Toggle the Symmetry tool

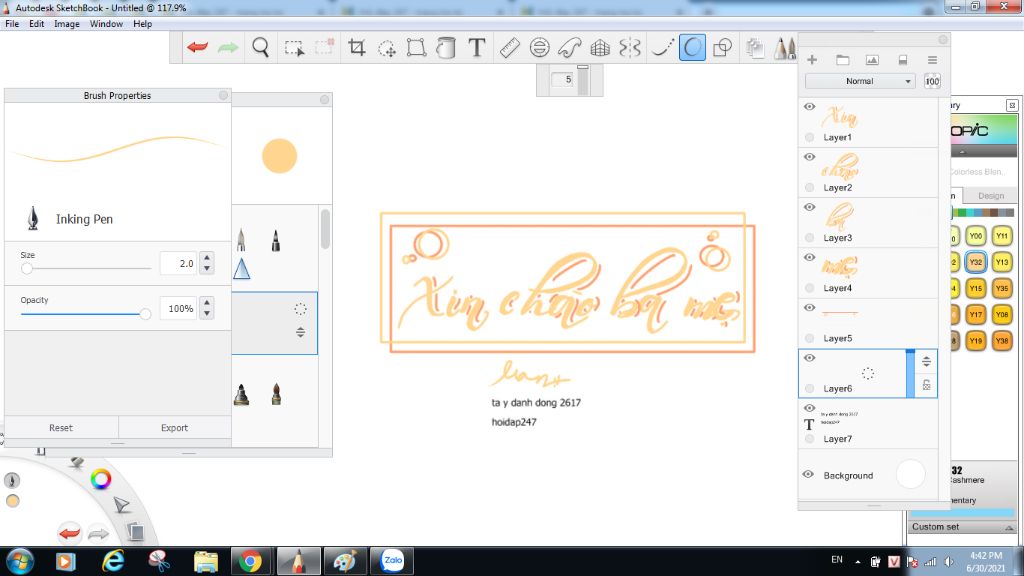coord(630,48)
